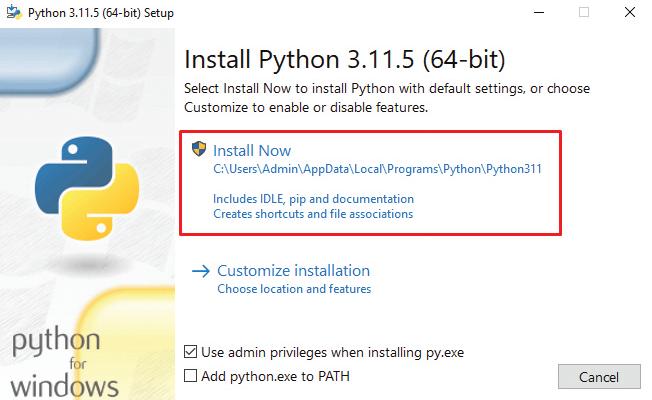Click the disabled maximize button
Image resolution: width=652 pixels, height=400 pixels.
pos(584,12)
